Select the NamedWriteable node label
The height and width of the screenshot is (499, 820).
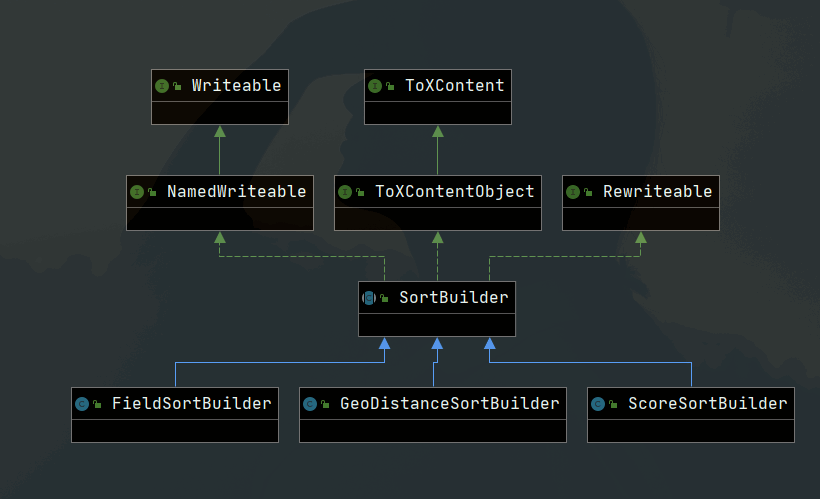[237, 192]
